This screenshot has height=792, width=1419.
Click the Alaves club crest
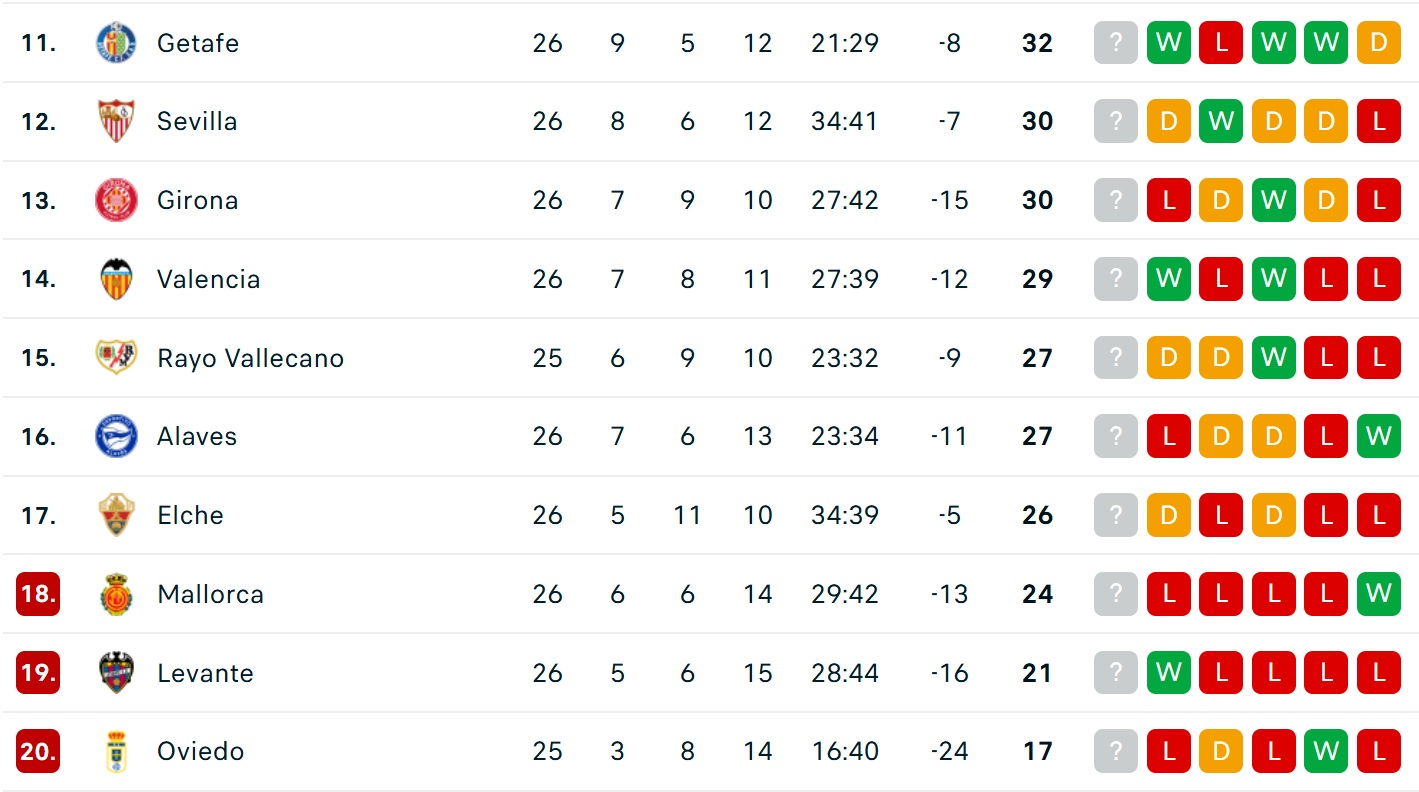coord(116,436)
